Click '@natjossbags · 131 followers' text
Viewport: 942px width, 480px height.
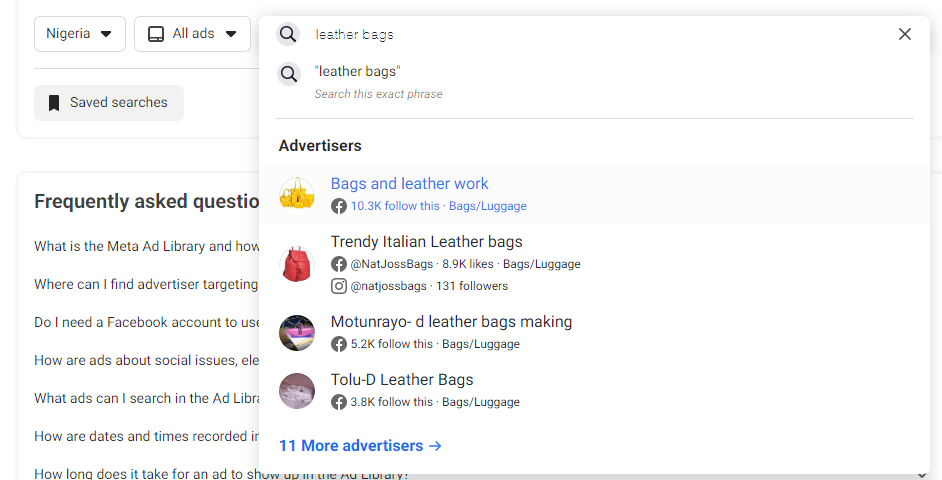point(429,286)
